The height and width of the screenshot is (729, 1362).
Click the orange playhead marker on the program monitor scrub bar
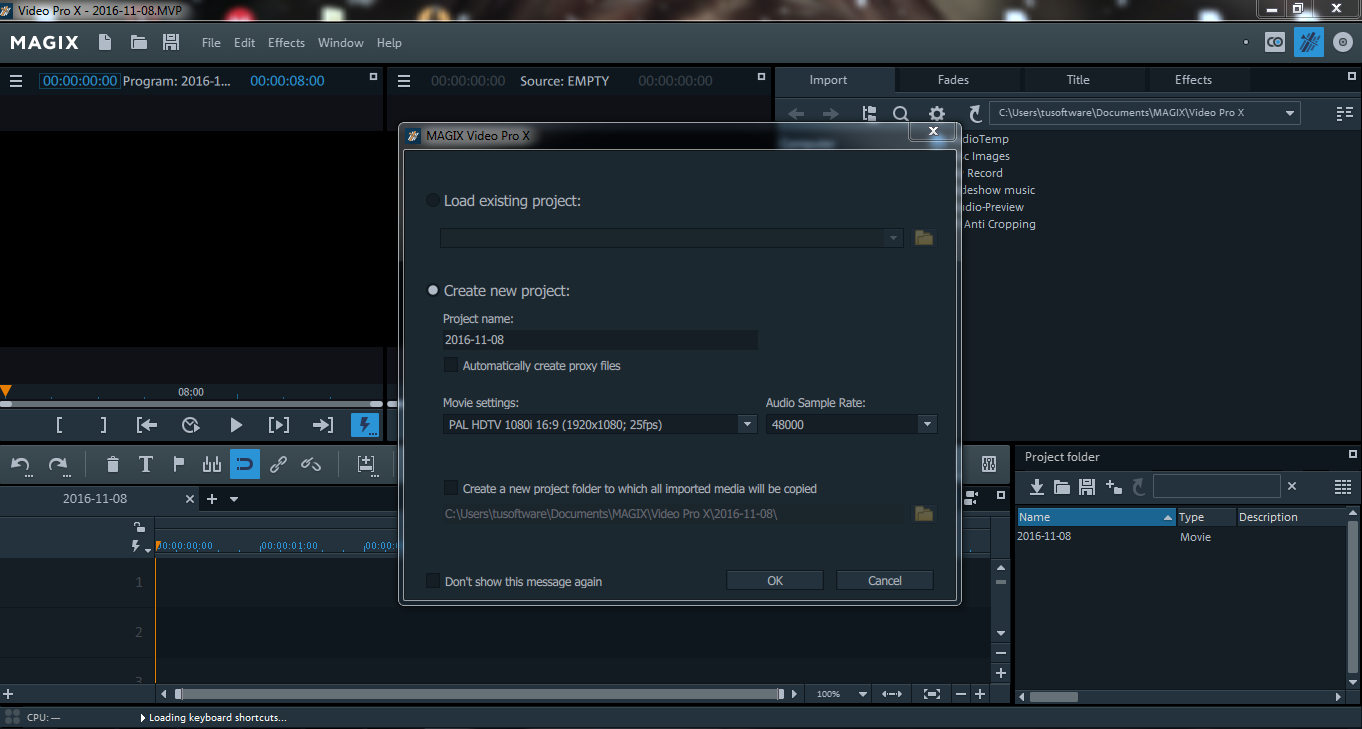click(x=6, y=392)
